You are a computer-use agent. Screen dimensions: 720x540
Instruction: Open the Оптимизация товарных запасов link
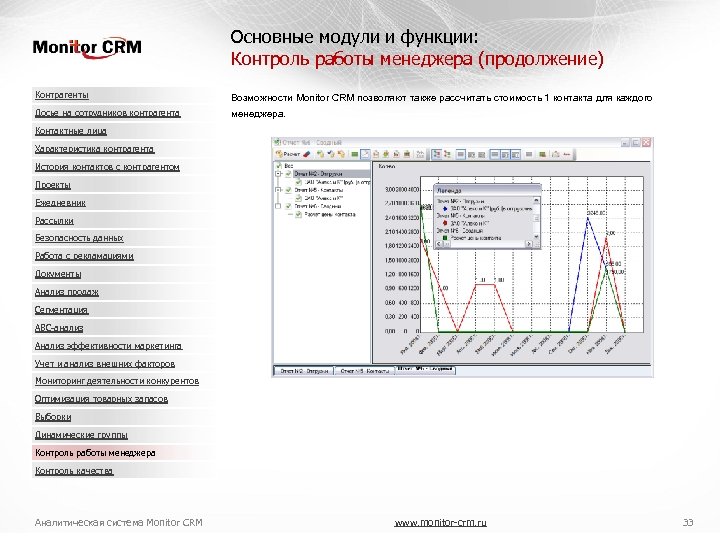(101, 399)
